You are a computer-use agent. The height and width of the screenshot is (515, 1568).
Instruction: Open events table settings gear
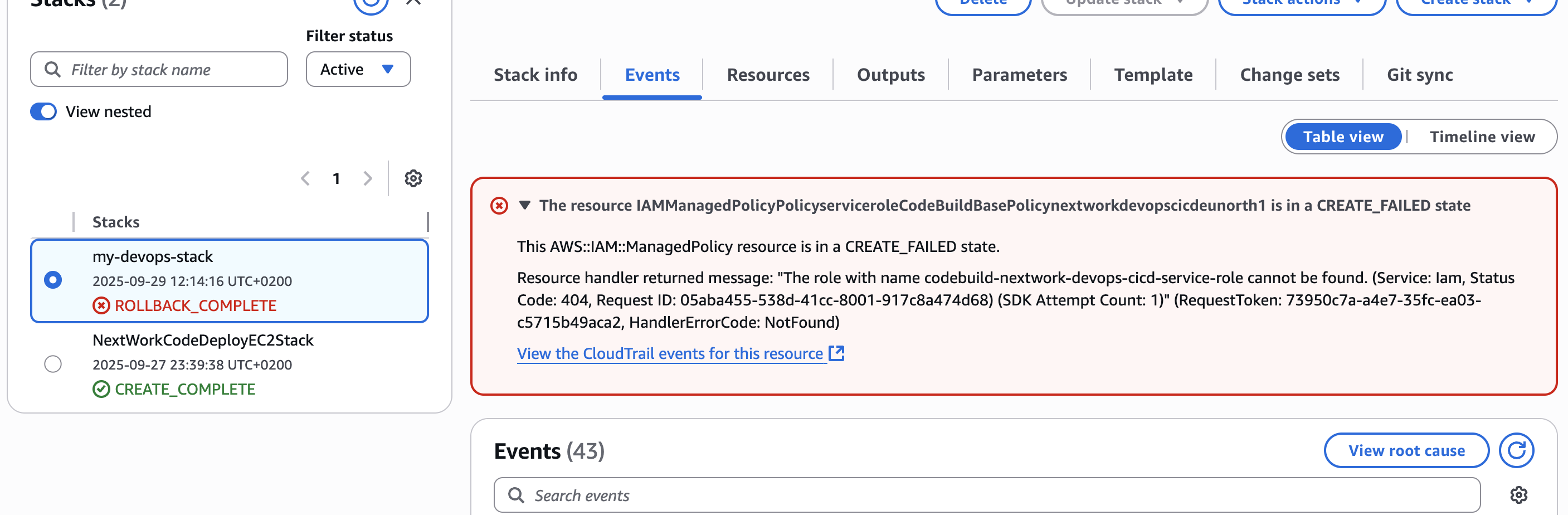click(x=1518, y=495)
